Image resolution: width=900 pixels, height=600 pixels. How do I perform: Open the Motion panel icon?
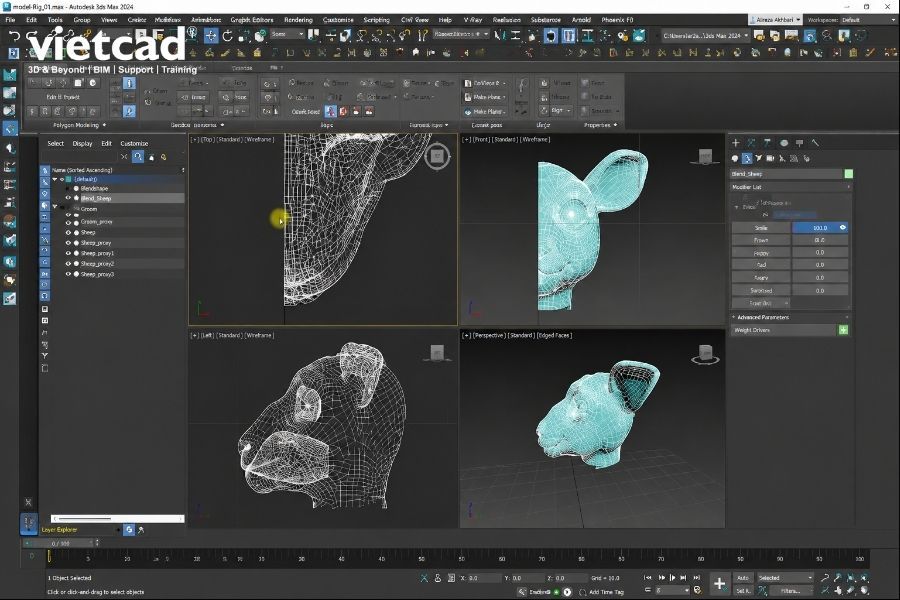(x=783, y=143)
